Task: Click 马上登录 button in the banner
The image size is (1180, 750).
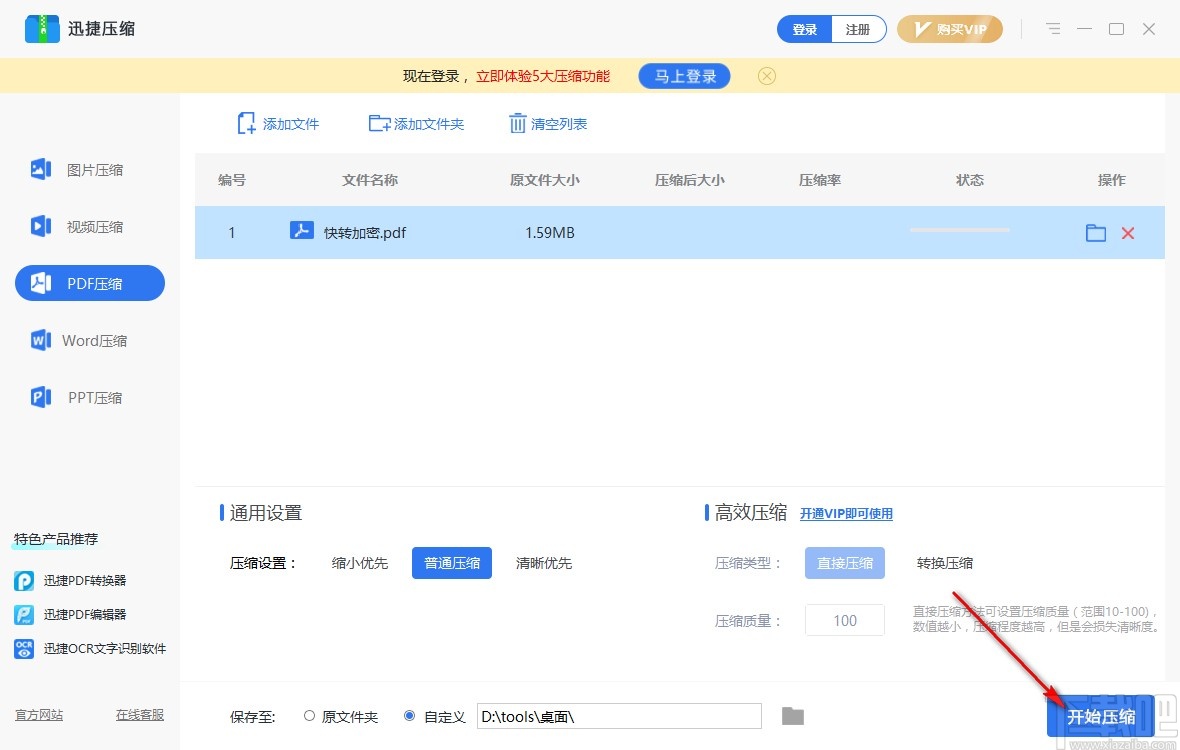Action: pos(684,76)
